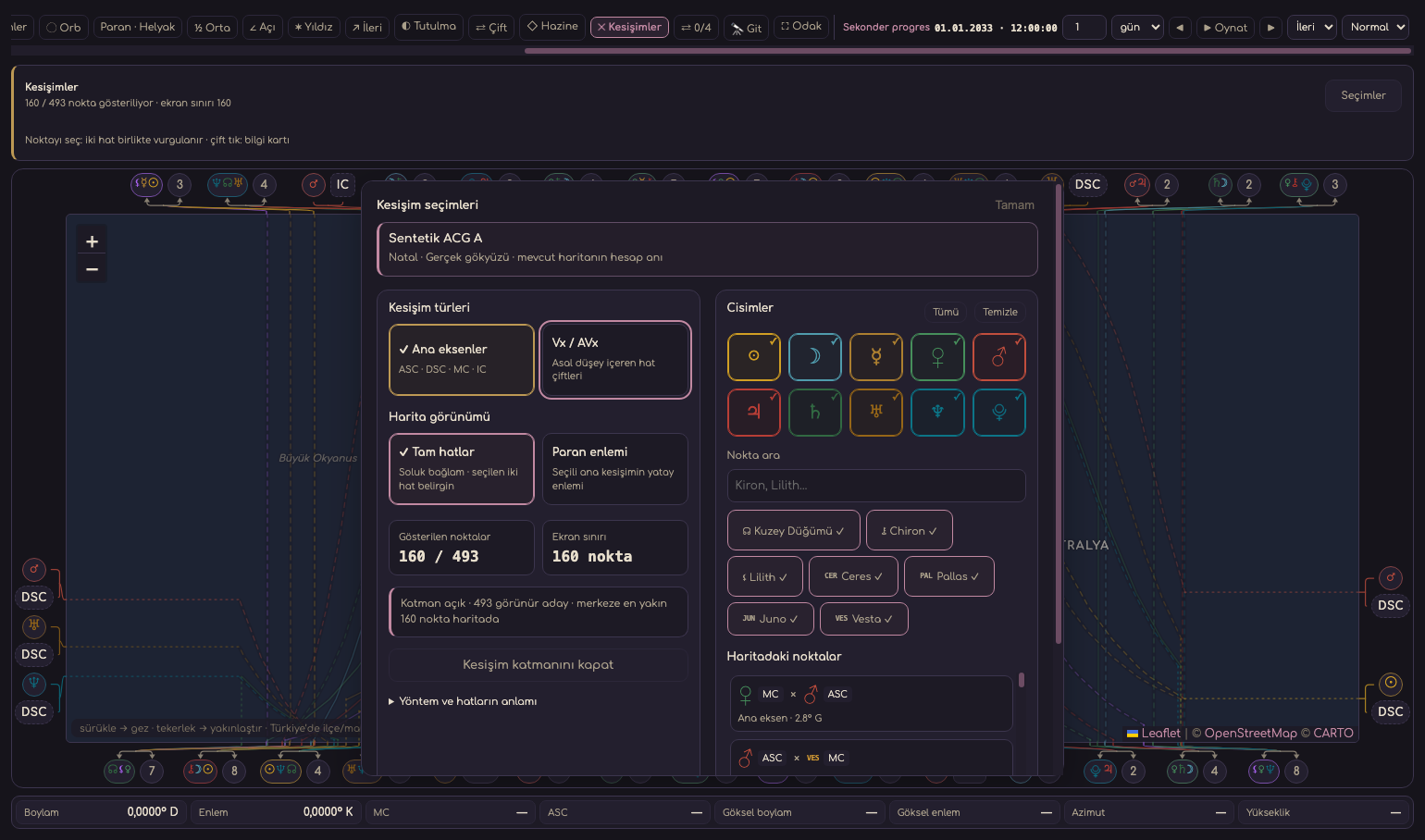Open the Seçimler button
The image size is (1425, 840).
point(1363,95)
